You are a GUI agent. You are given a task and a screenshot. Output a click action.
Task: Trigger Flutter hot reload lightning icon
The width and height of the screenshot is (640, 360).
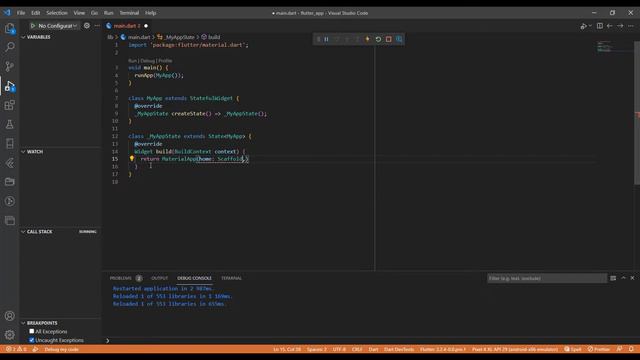pos(367,39)
